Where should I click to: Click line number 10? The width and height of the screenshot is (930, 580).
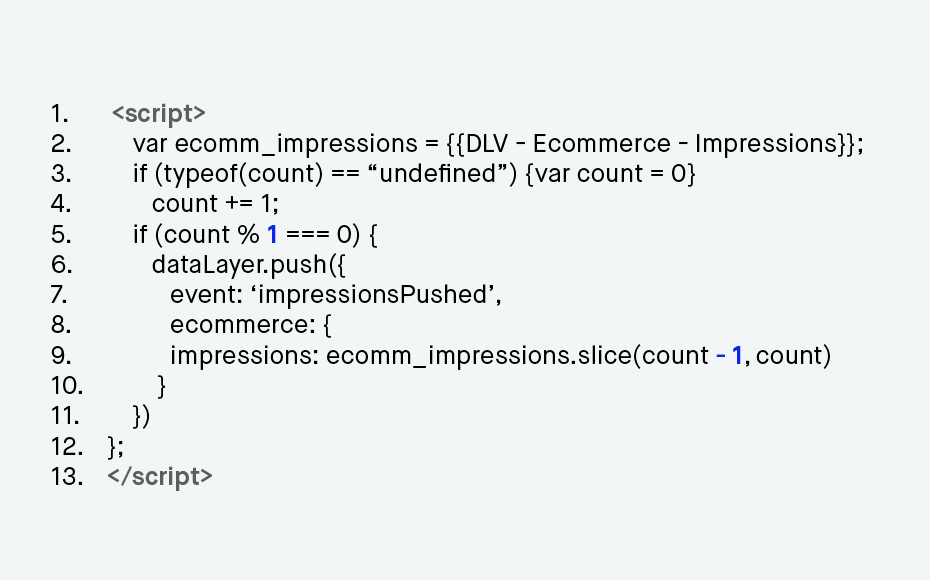67,385
